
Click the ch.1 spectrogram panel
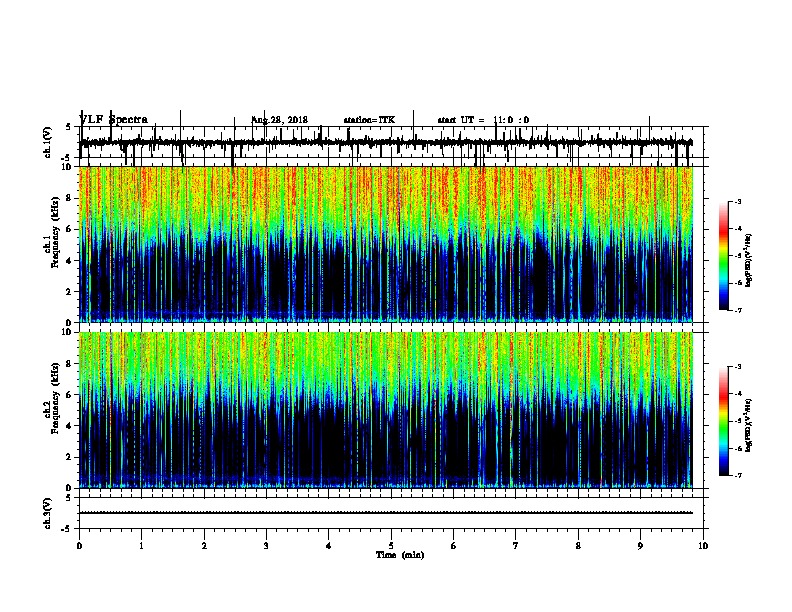click(386, 244)
